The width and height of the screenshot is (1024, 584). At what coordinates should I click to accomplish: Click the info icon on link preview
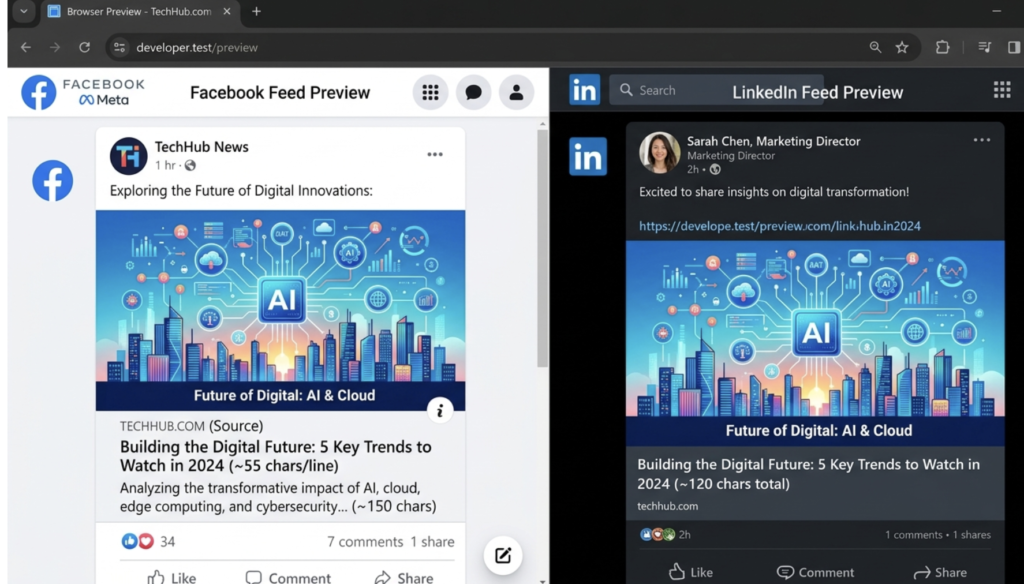tap(440, 410)
